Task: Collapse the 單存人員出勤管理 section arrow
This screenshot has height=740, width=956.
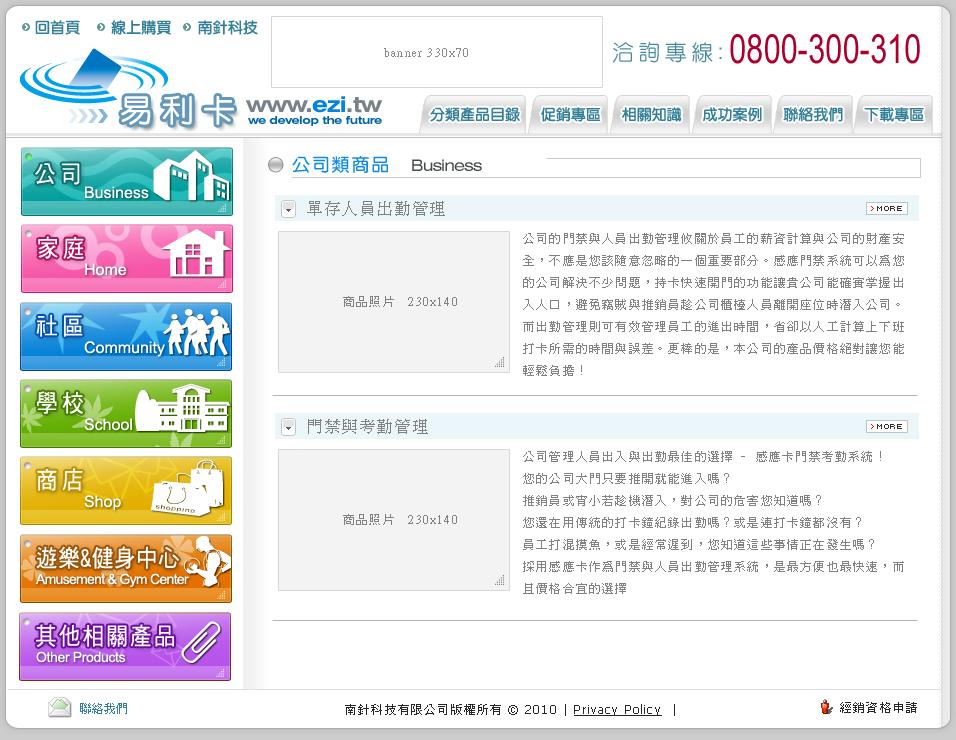Action: pos(288,209)
